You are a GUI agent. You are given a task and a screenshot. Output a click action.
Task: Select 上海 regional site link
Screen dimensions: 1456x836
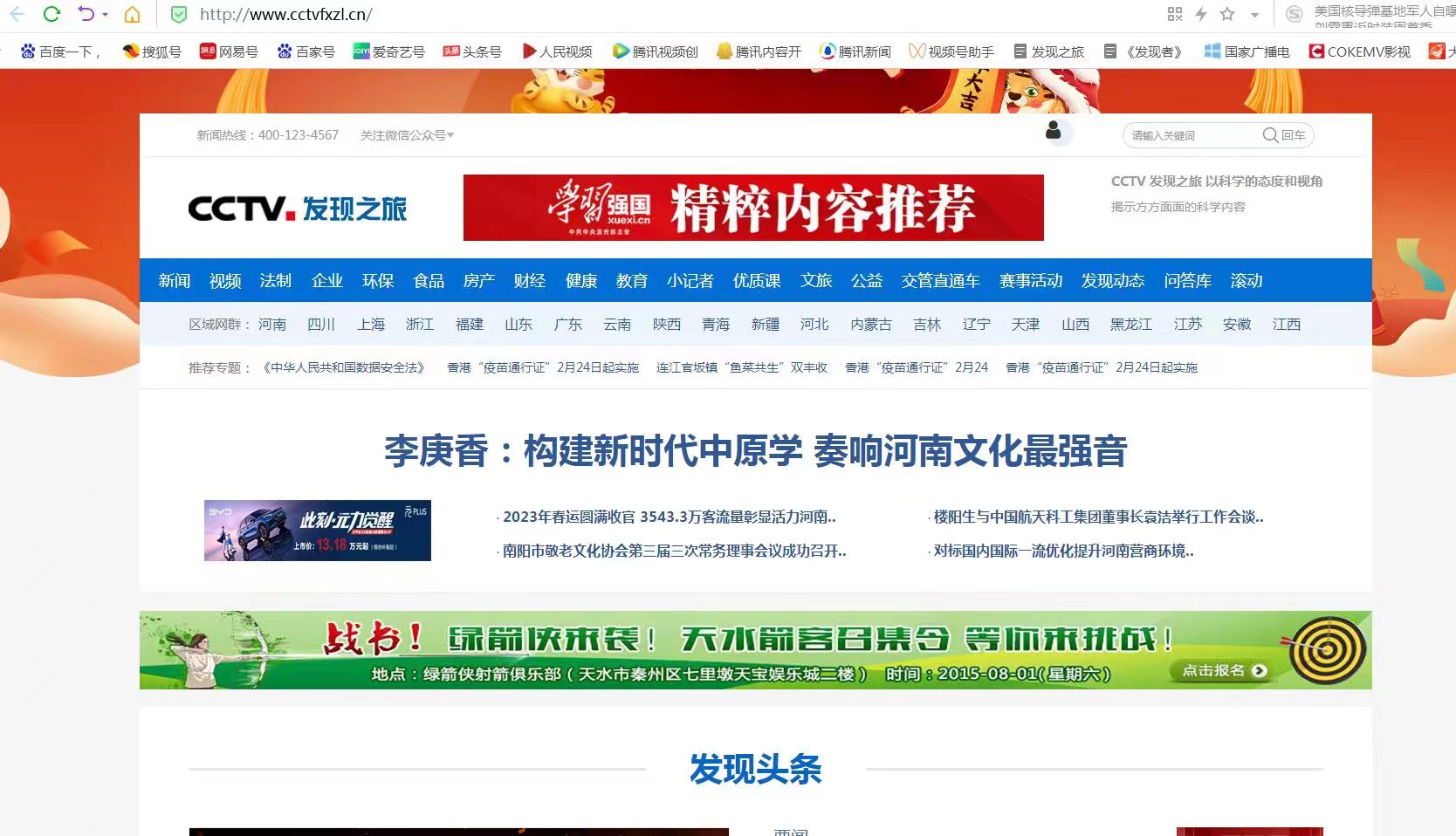coord(371,324)
